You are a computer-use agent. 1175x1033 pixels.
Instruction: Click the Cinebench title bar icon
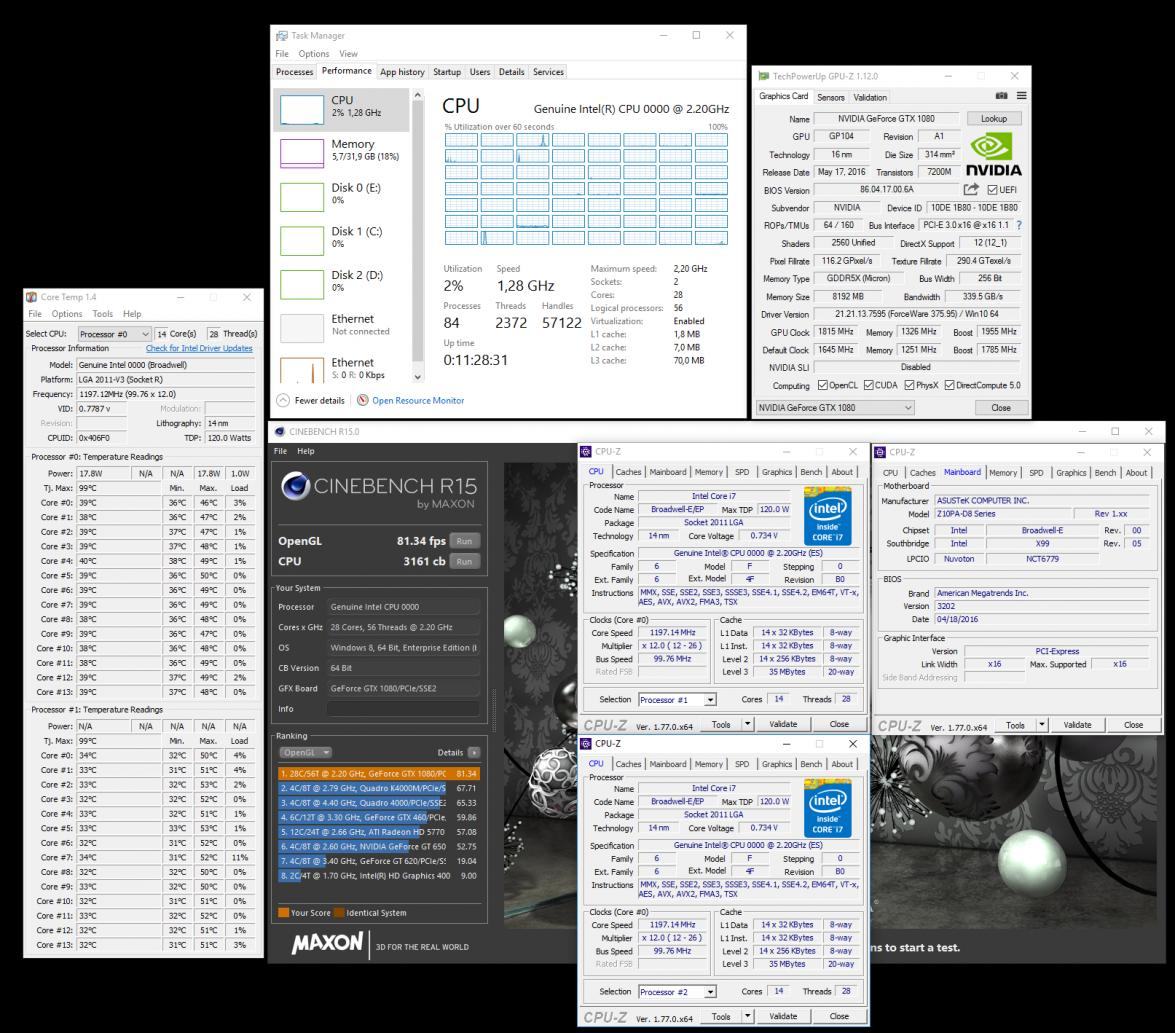point(280,431)
